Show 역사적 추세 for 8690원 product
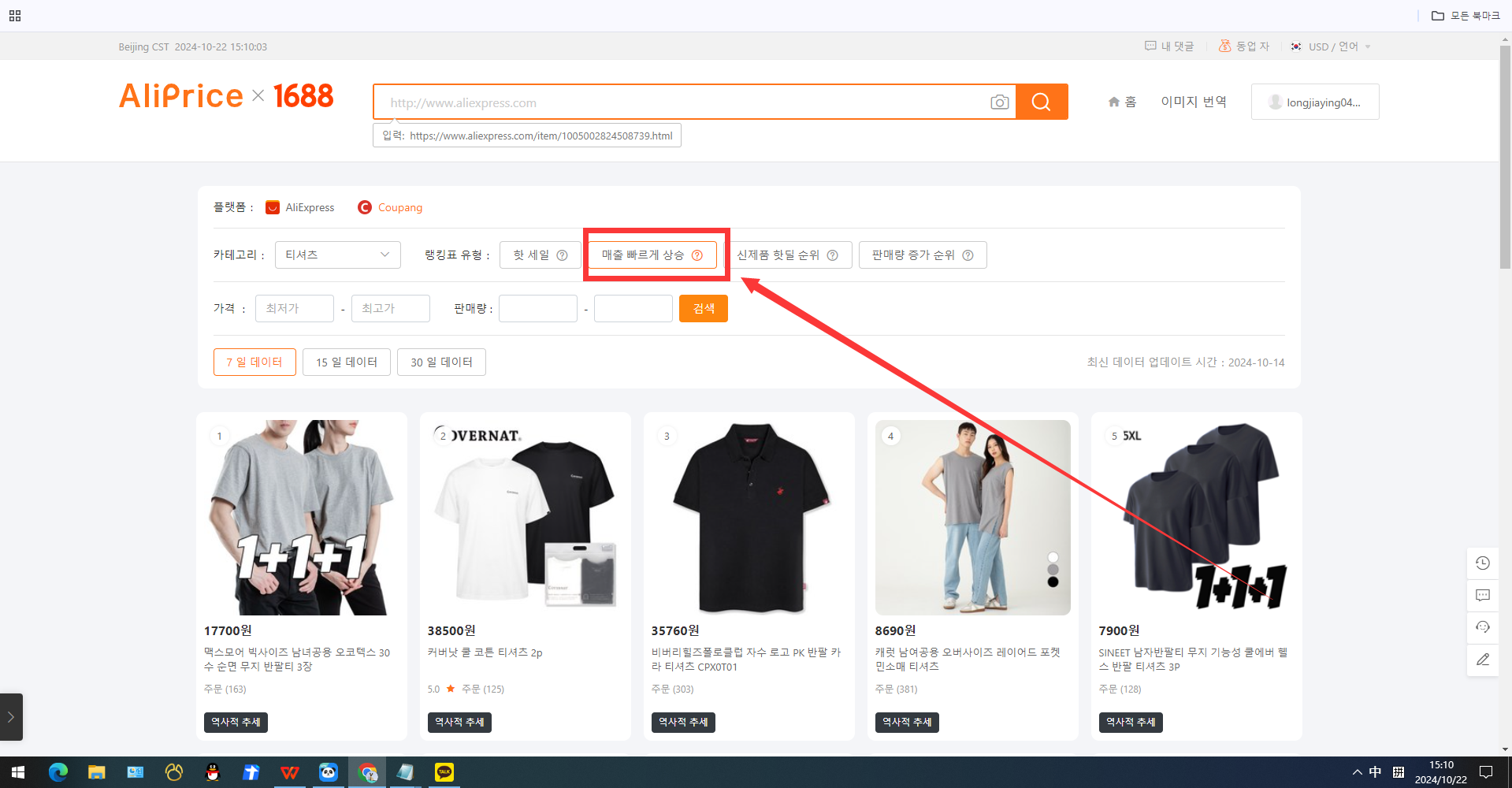Viewport: 1512px width, 788px height. pos(907,723)
